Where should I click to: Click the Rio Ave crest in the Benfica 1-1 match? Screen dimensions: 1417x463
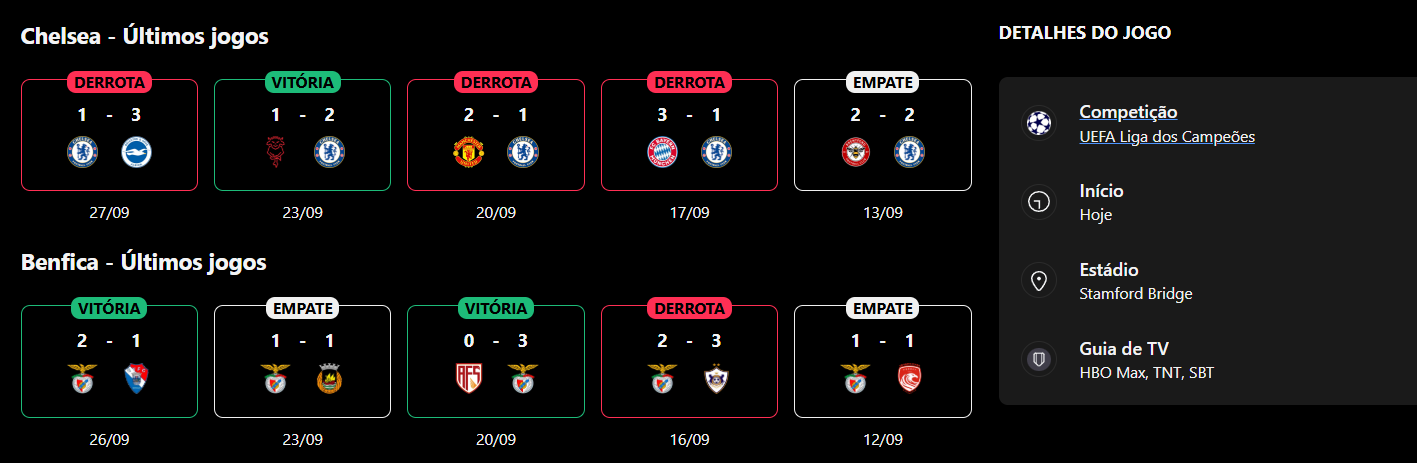[328, 379]
